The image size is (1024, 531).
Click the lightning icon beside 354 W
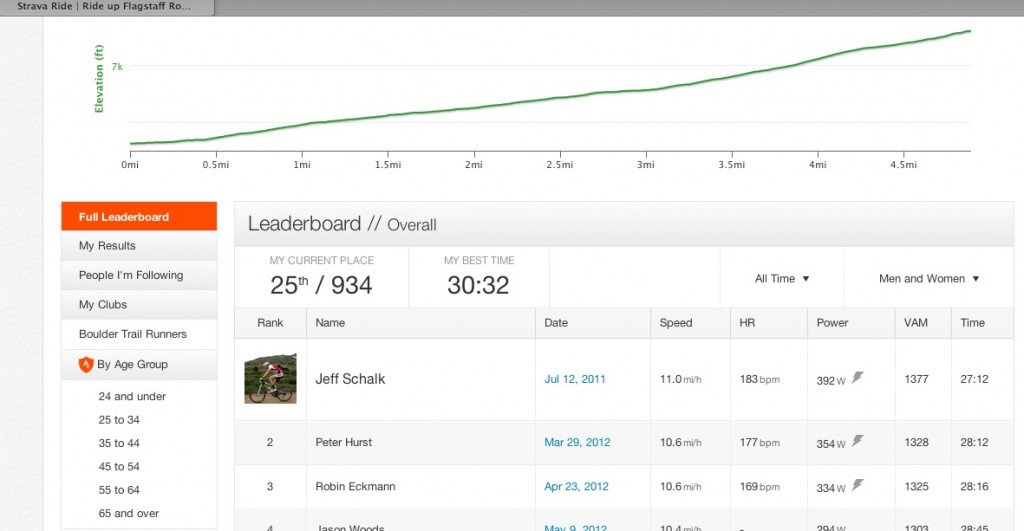pyautogui.click(x=857, y=441)
